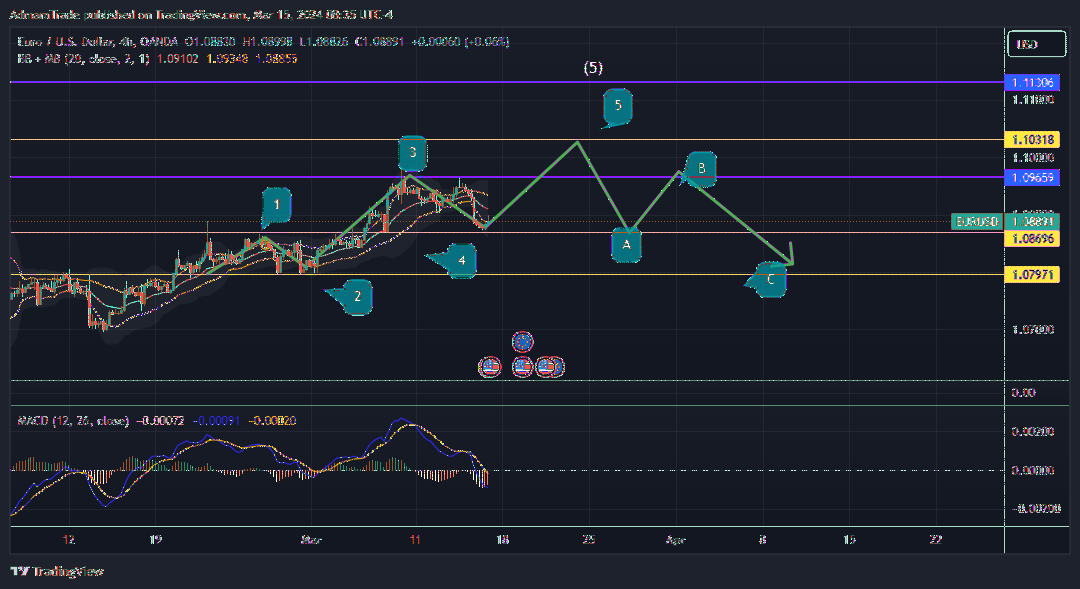The height and width of the screenshot is (589, 1080).
Task: Click the 0.00200 MACD axis tick
Action: coord(1032,432)
